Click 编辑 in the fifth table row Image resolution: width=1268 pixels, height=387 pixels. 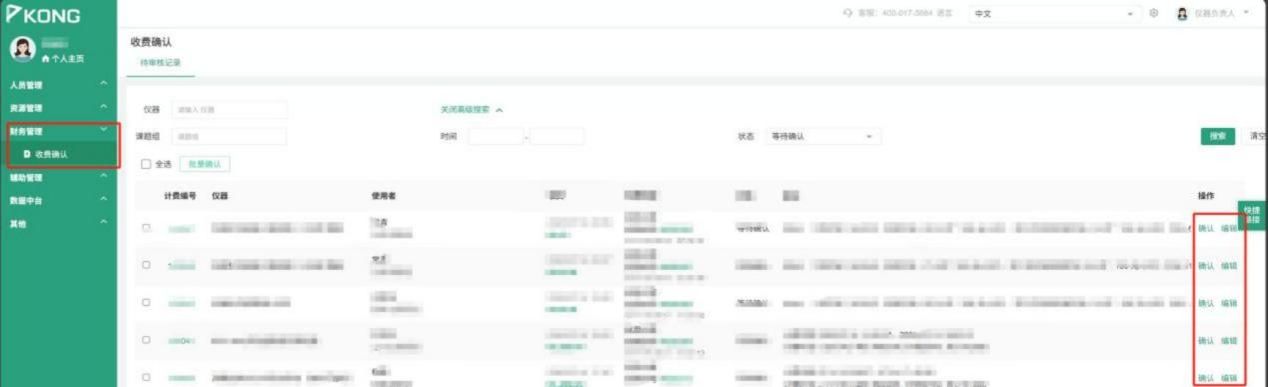[1229, 377]
